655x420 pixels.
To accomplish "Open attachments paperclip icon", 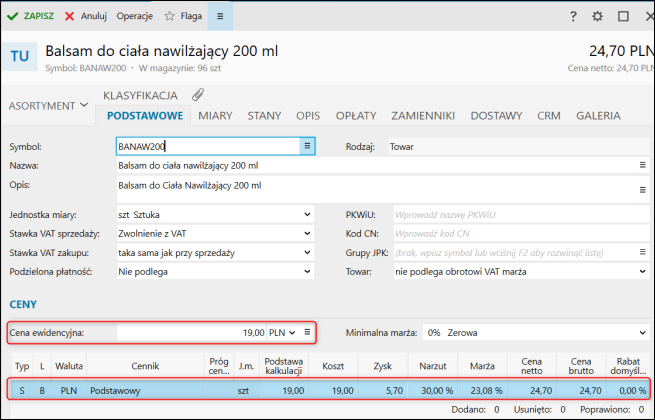I will tap(198, 95).
